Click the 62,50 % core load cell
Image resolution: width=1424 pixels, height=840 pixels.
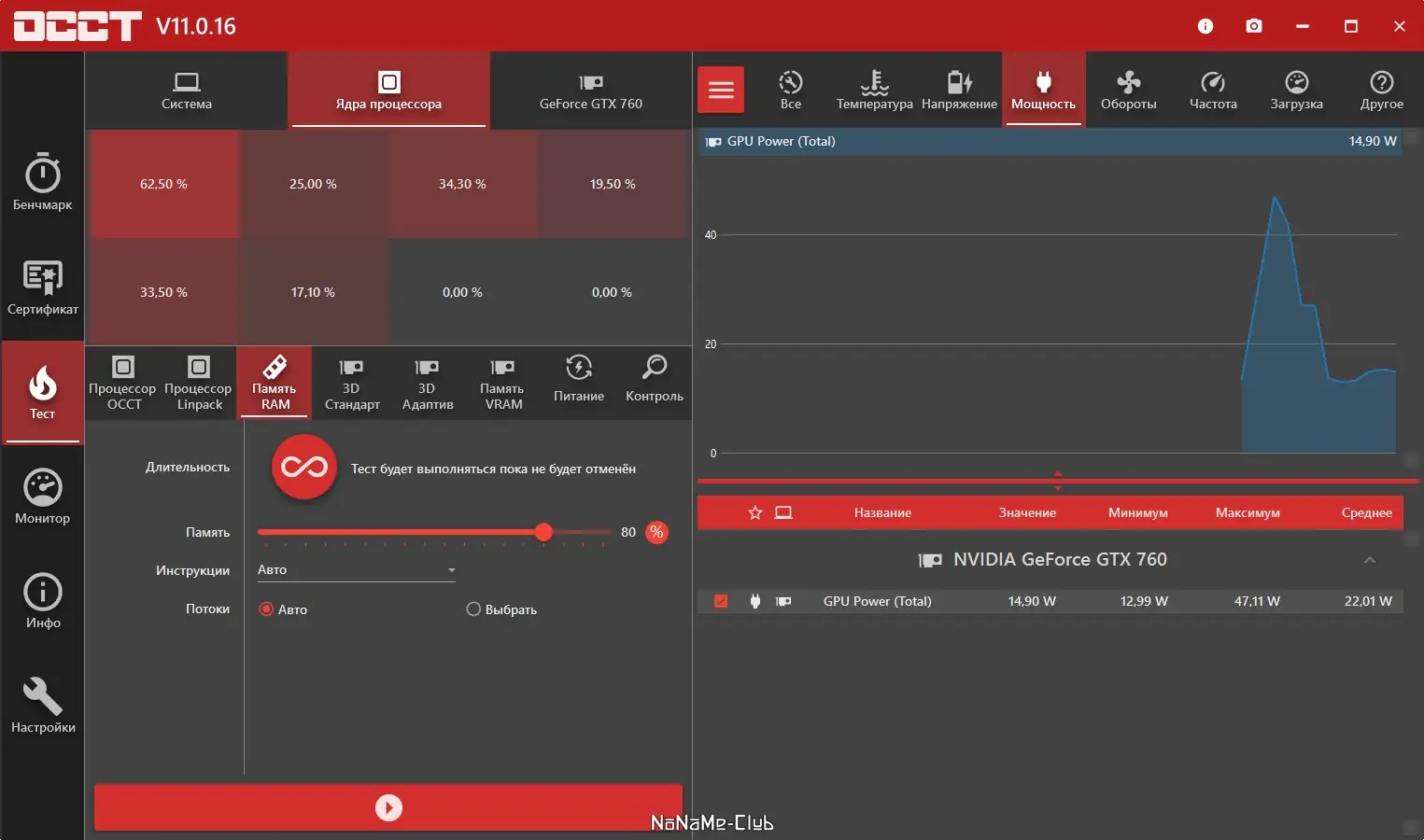click(x=163, y=184)
